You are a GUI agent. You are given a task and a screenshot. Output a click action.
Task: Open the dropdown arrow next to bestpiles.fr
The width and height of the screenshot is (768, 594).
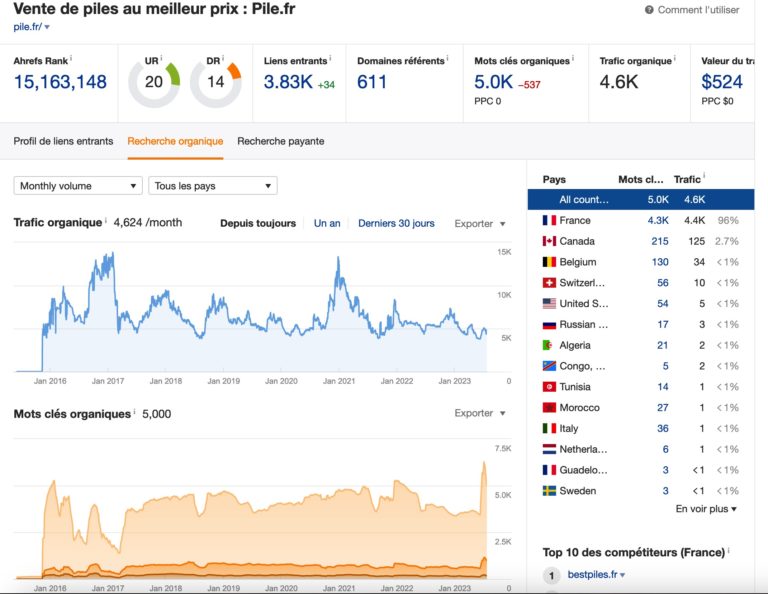623,575
